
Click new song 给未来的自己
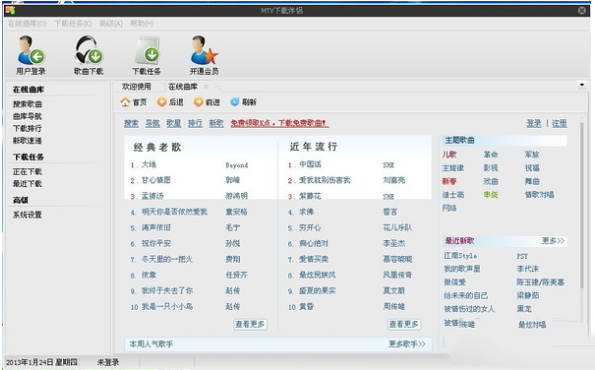point(466,295)
